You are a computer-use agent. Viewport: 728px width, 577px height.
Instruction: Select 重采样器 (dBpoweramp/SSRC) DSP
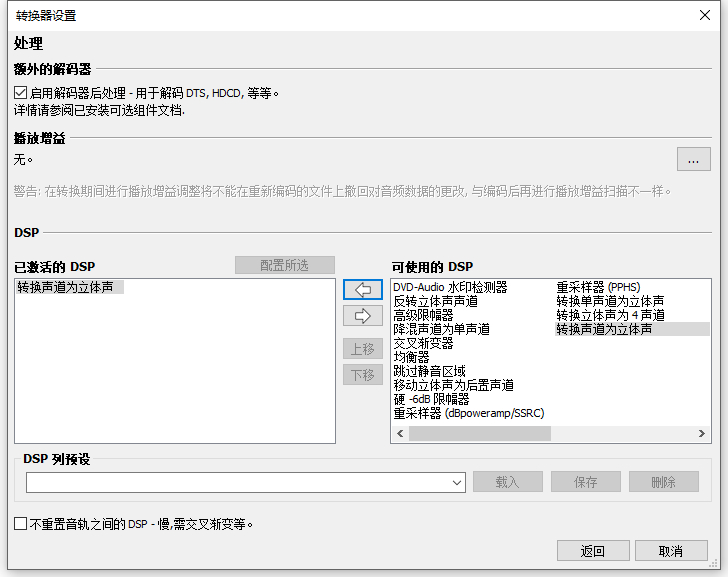(x=469, y=413)
